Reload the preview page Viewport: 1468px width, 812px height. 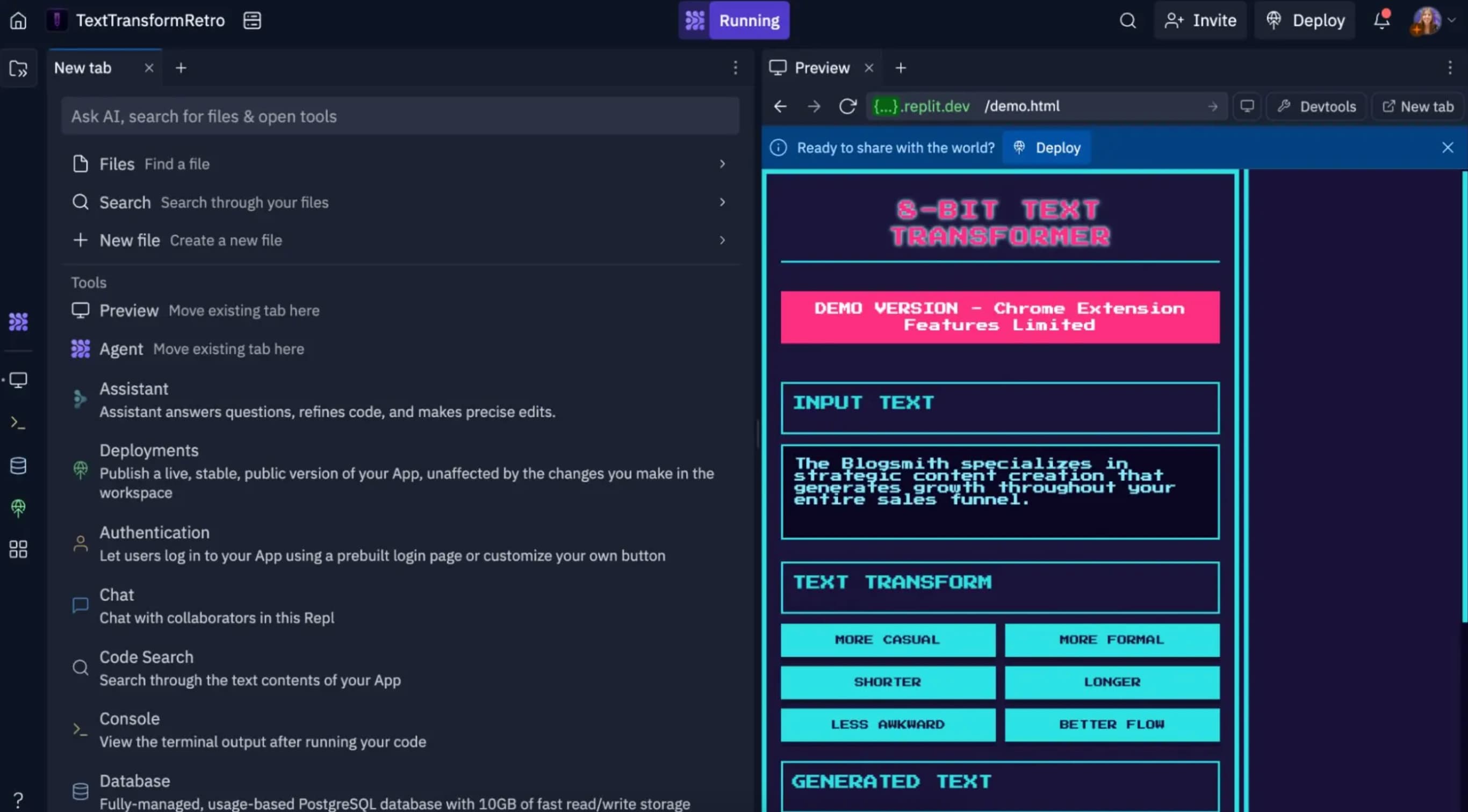(x=847, y=106)
